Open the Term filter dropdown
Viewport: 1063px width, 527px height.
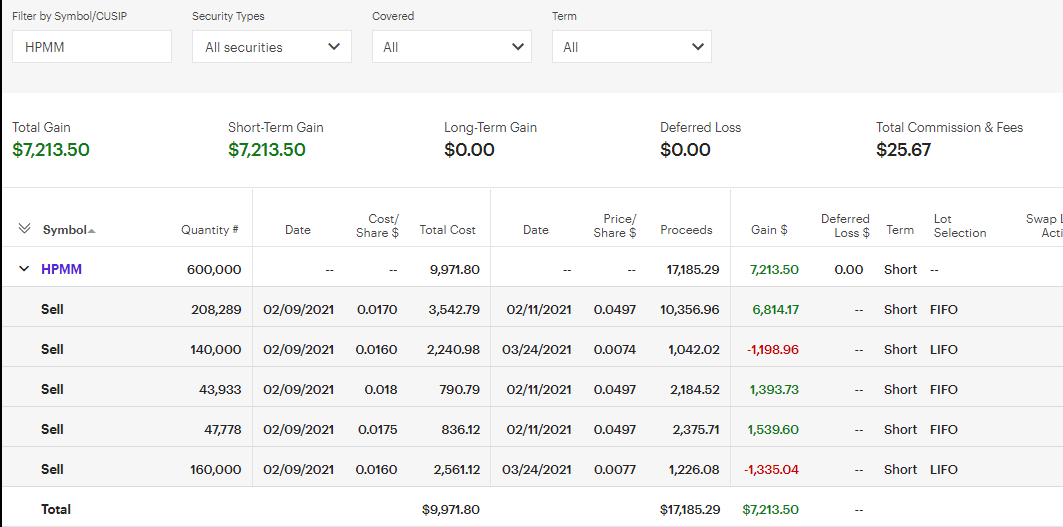[x=631, y=47]
